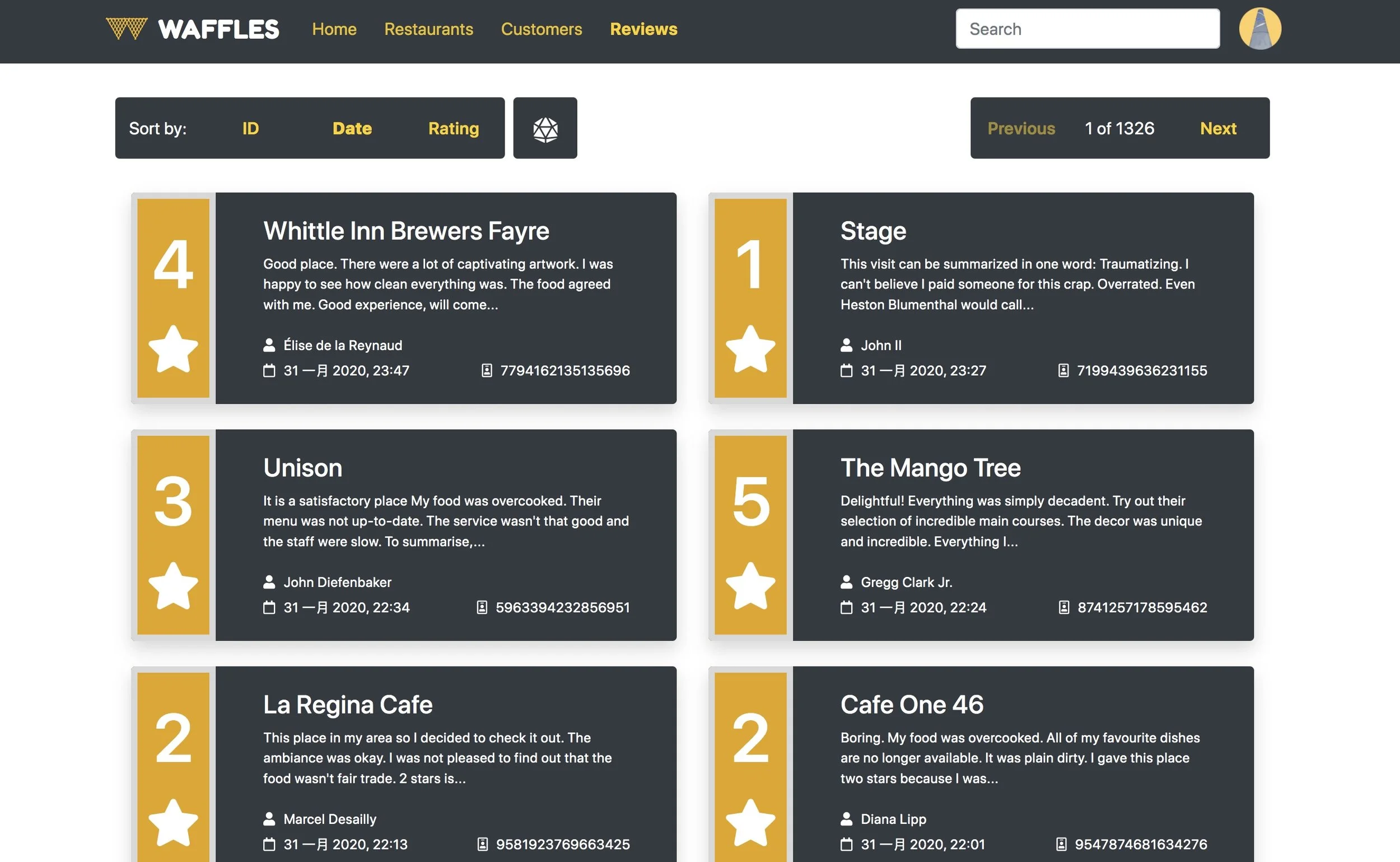
Task: Open the Home navigation tab
Action: [x=334, y=29]
